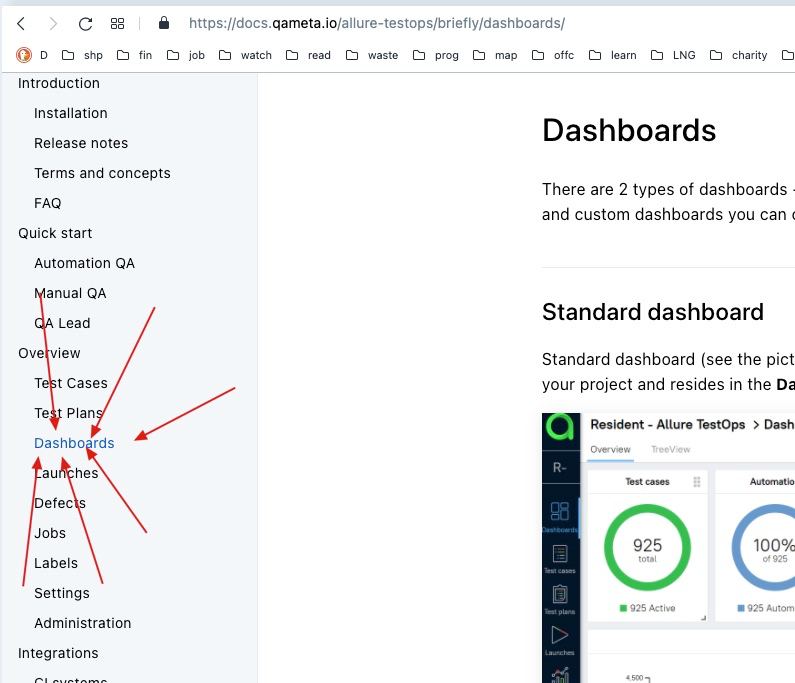Open the shp bookmarks folder
The image size is (795, 683).
tap(82, 55)
